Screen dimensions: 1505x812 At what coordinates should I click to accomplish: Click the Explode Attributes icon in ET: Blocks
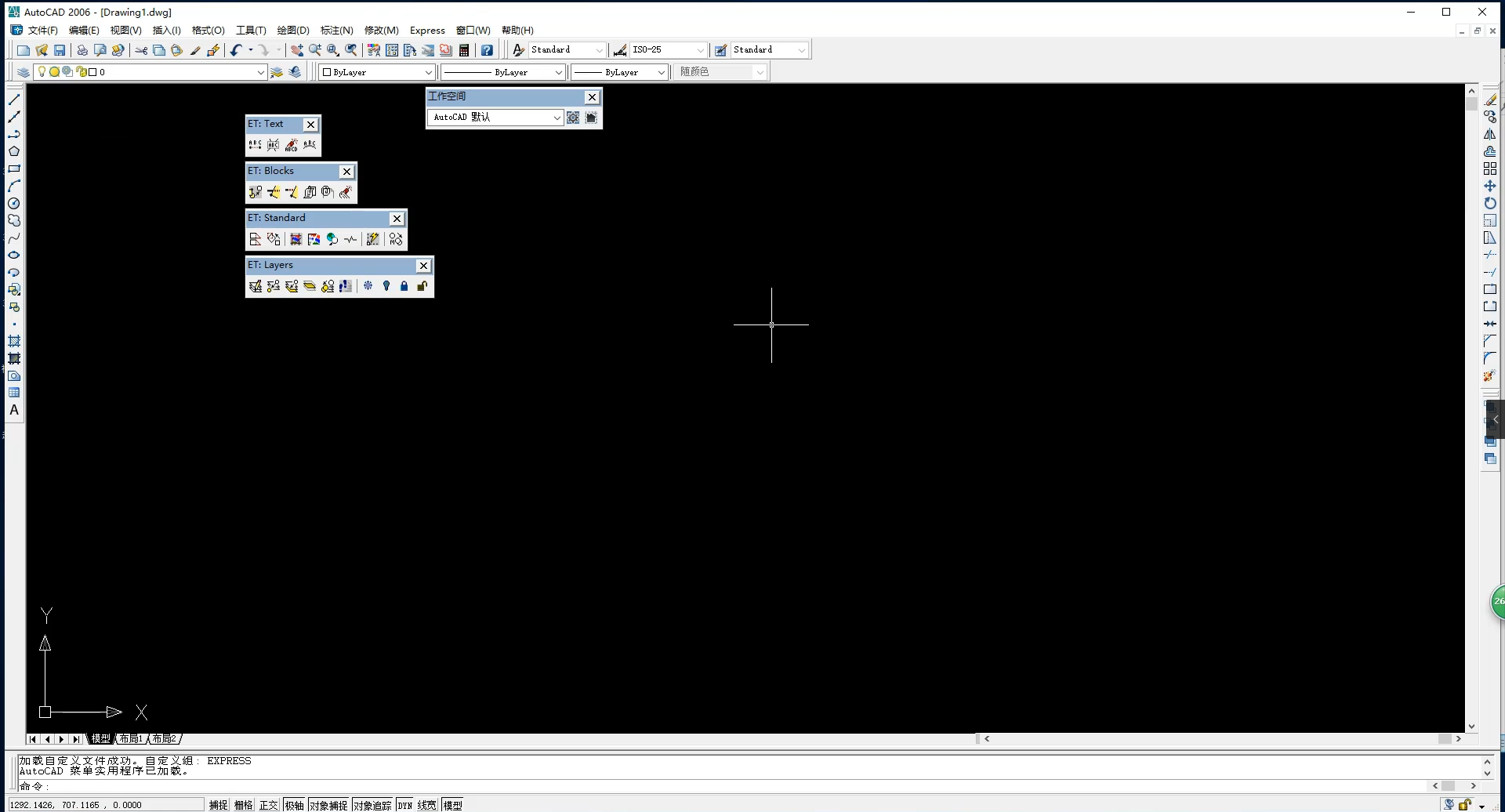tap(346, 192)
